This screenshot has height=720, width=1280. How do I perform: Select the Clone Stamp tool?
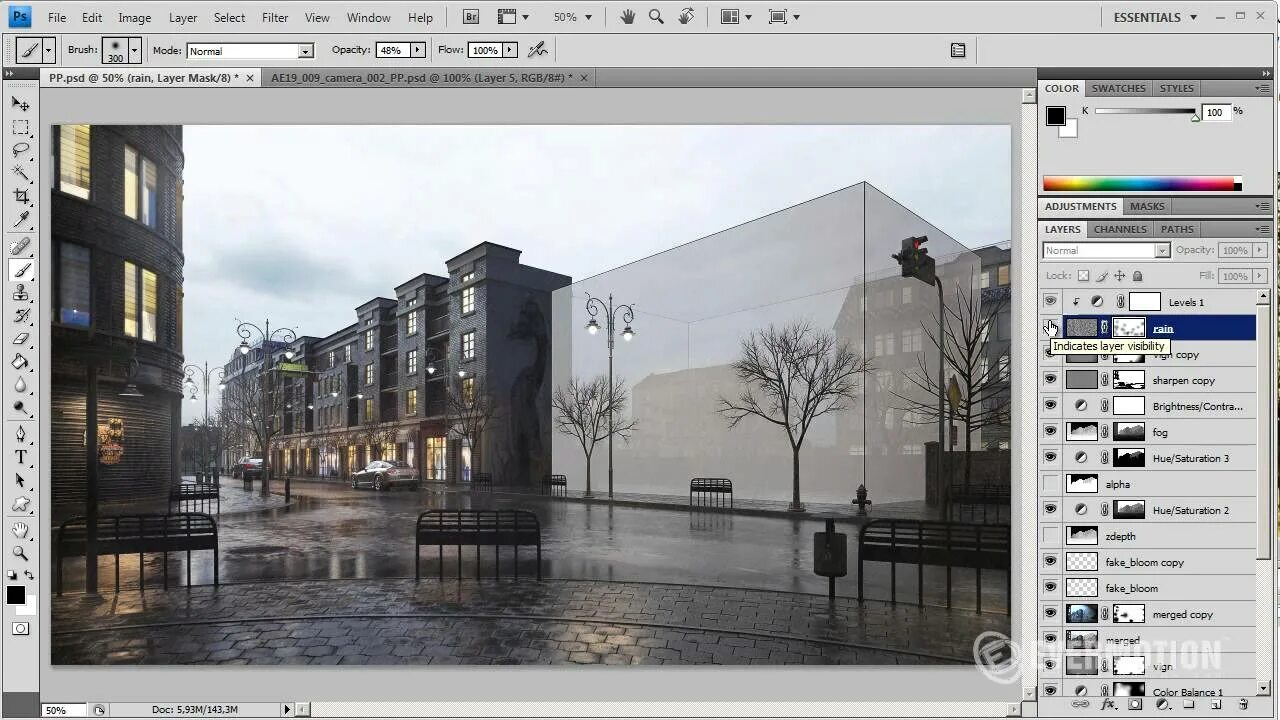pyautogui.click(x=21, y=293)
